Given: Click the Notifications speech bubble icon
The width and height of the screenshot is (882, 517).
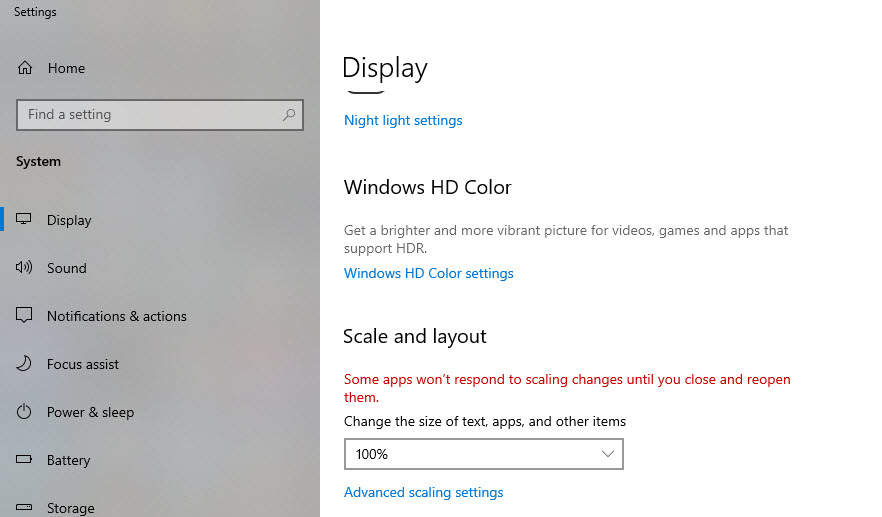Looking at the screenshot, I should click(25, 316).
